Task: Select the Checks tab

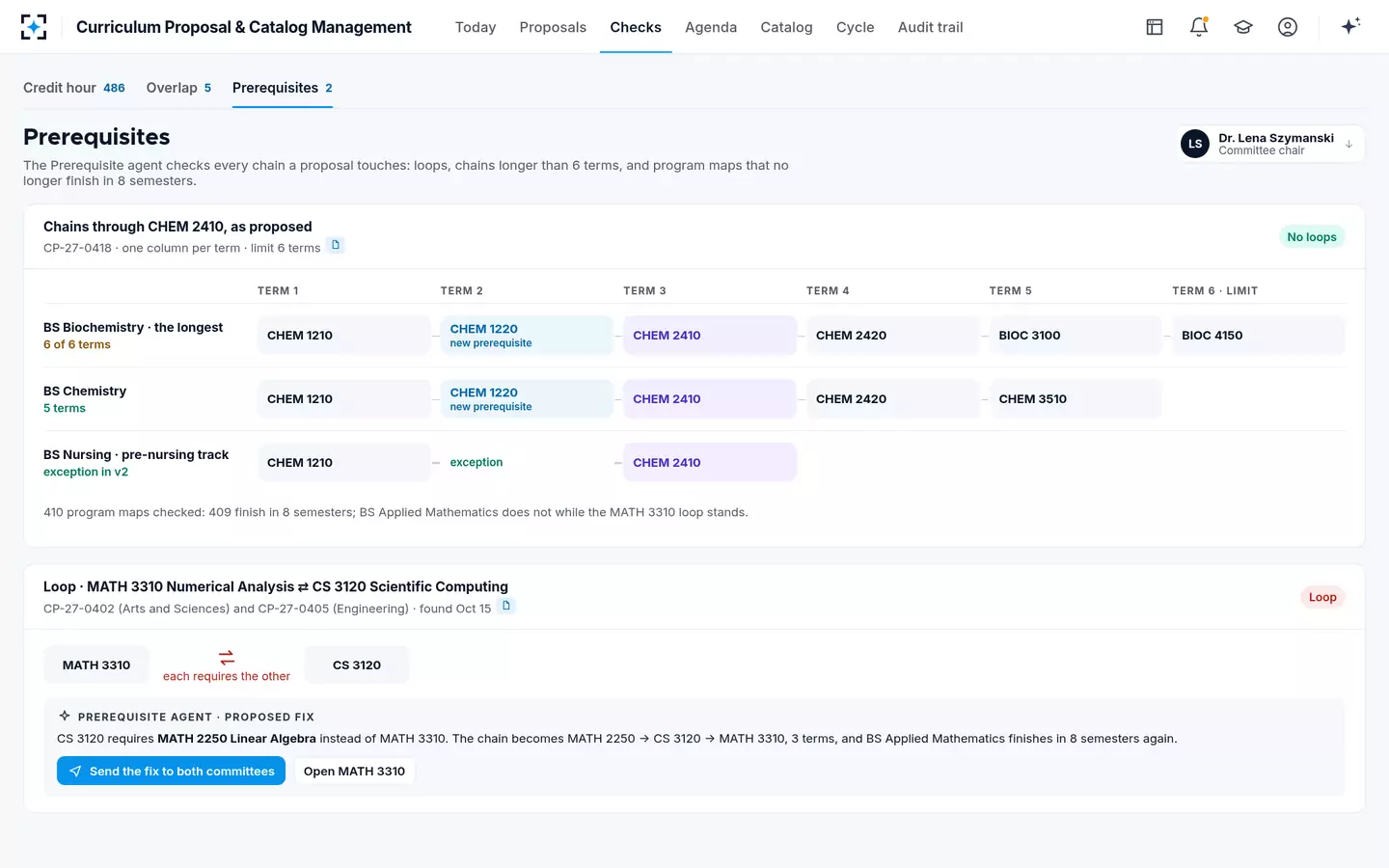Action: pos(636,27)
